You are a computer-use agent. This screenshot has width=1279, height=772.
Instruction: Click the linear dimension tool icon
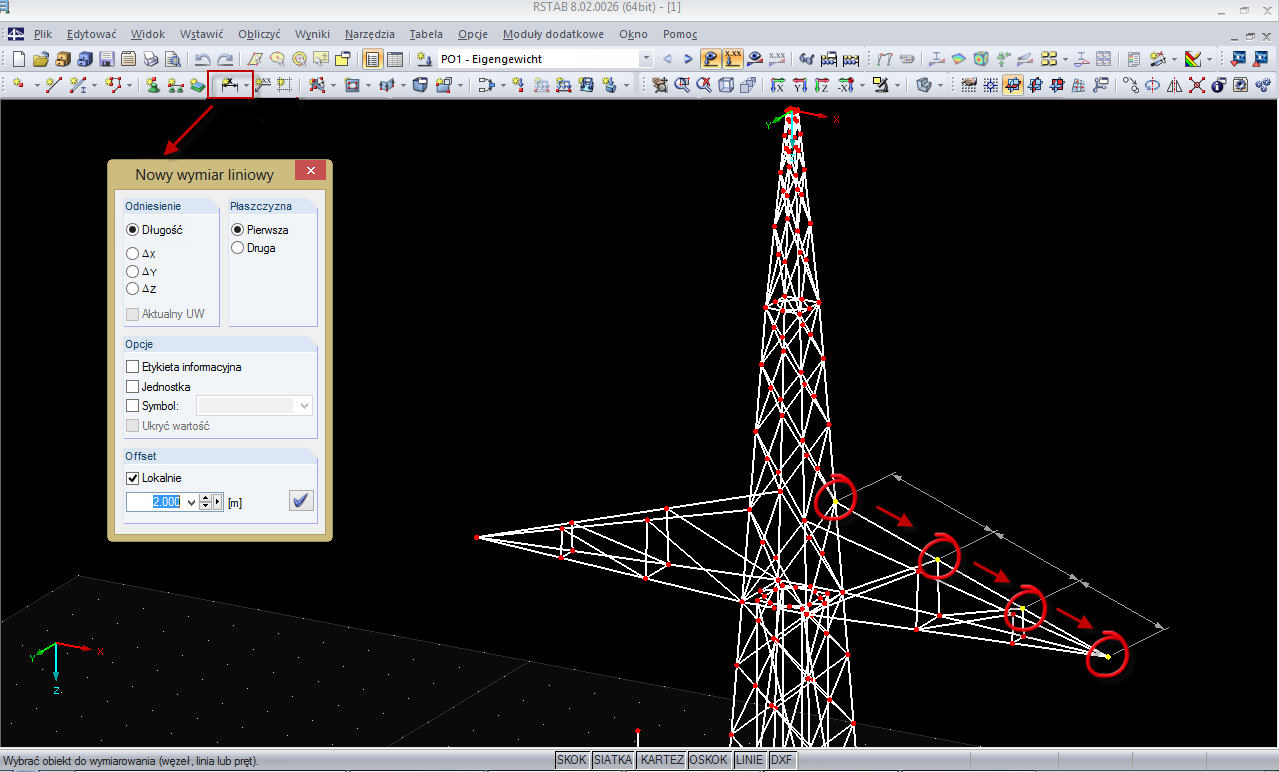click(228, 86)
